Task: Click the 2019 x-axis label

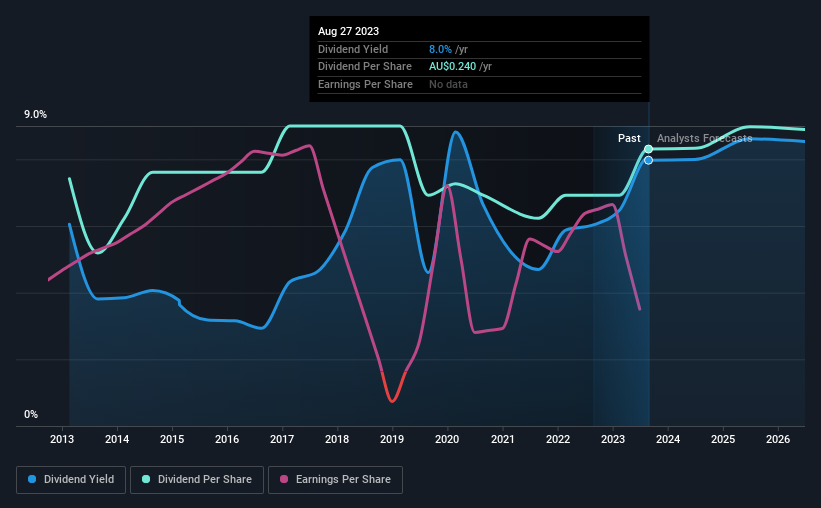Action: [x=392, y=439]
